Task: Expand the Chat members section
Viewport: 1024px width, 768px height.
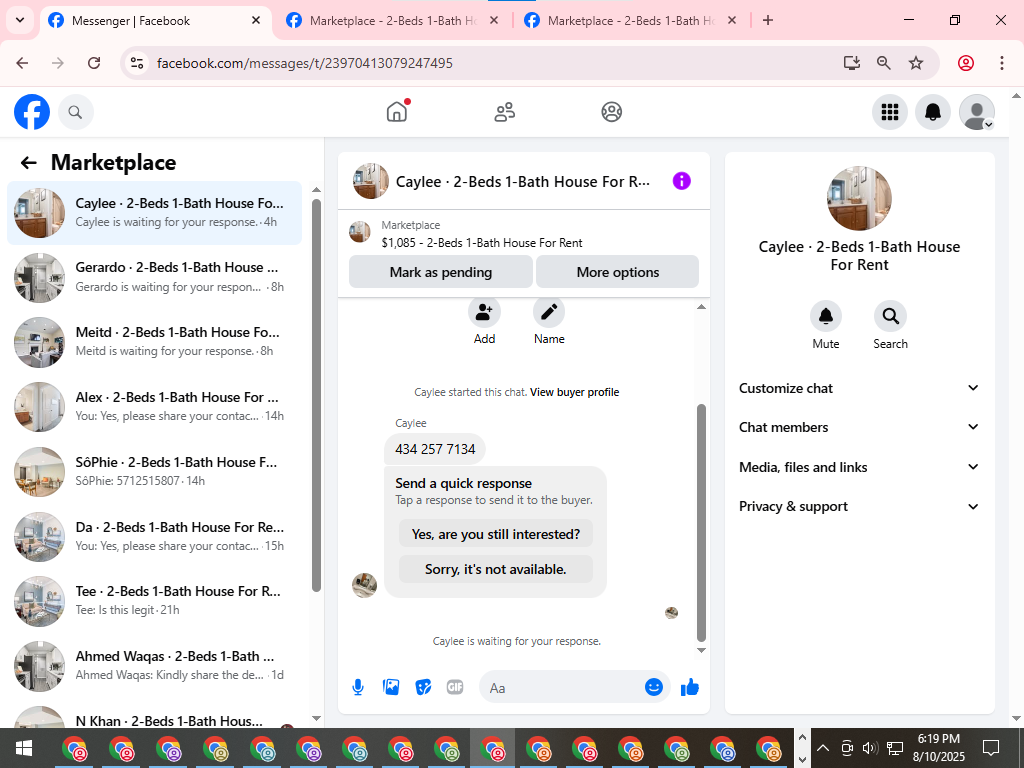Action: (x=859, y=427)
